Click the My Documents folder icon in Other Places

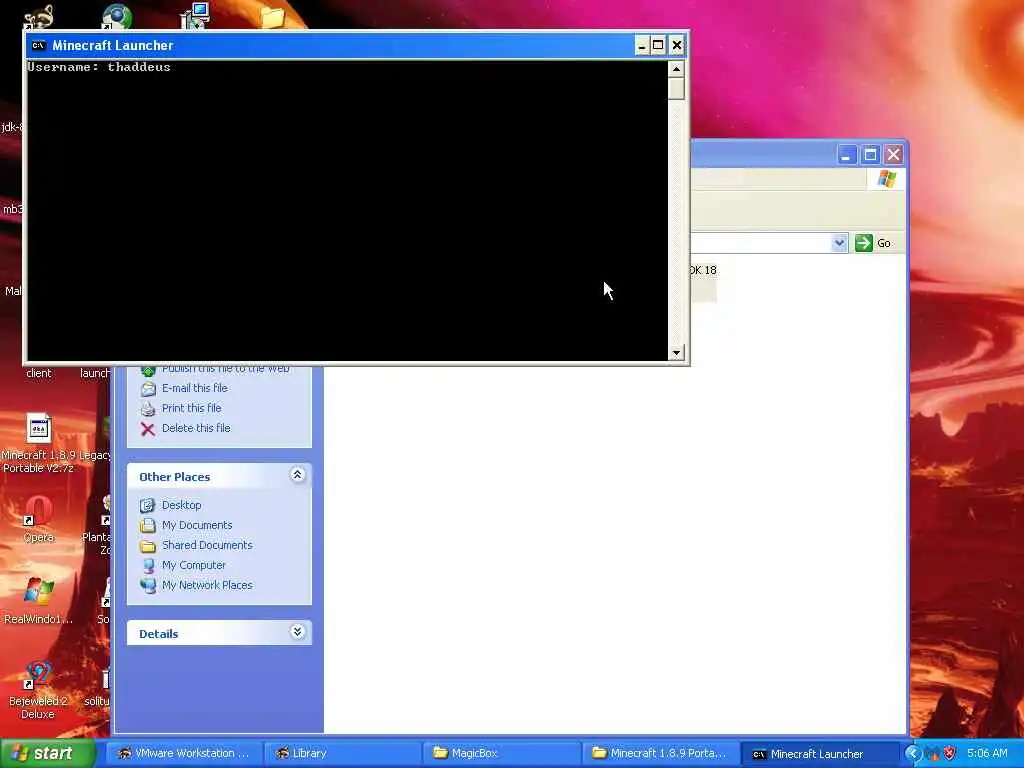pyautogui.click(x=148, y=526)
